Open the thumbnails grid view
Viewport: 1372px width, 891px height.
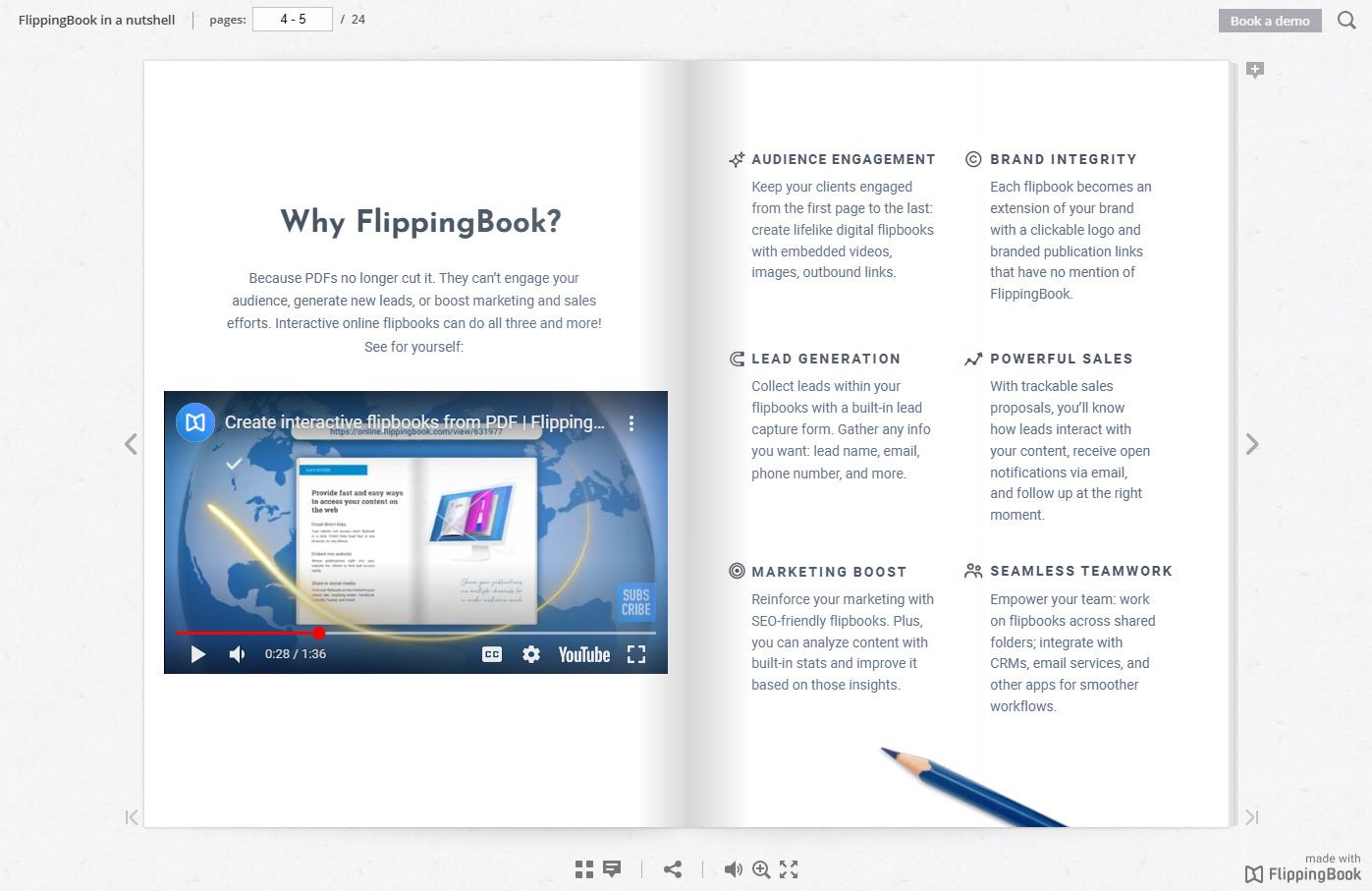[x=584, y=869]
